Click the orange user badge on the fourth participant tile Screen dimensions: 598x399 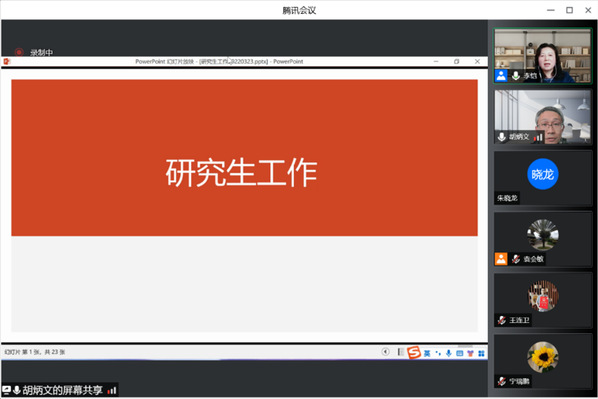(501, 259)
